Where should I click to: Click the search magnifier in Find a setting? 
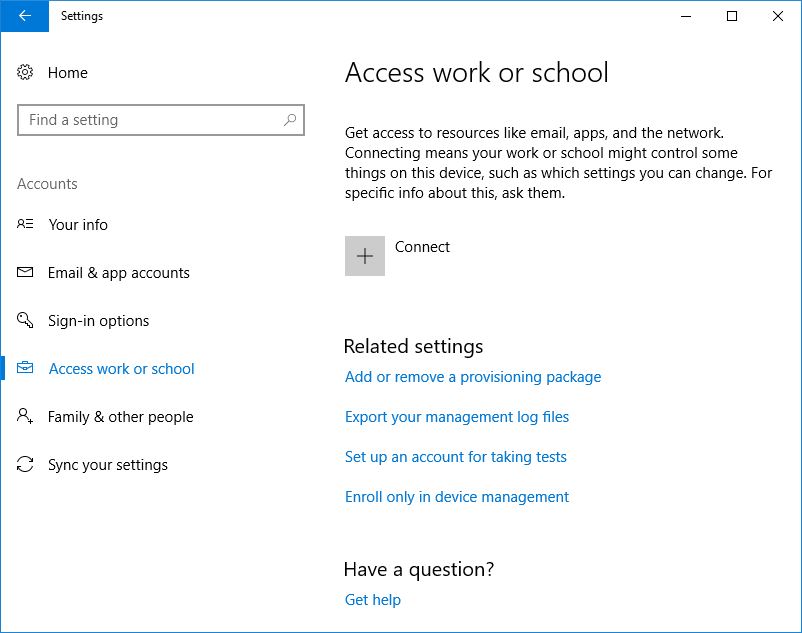tap(290, 120)
